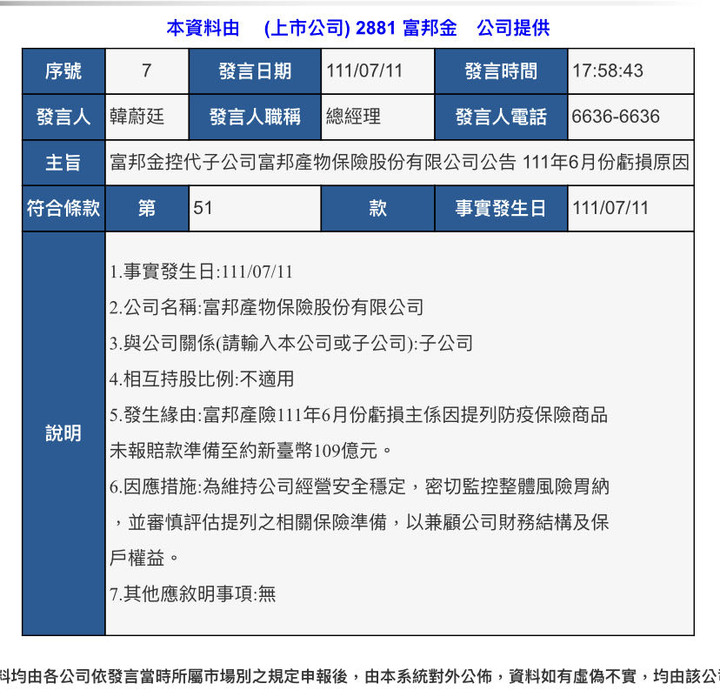Click the line mentioning '新臺幣109億元'

tap(251, 451)
